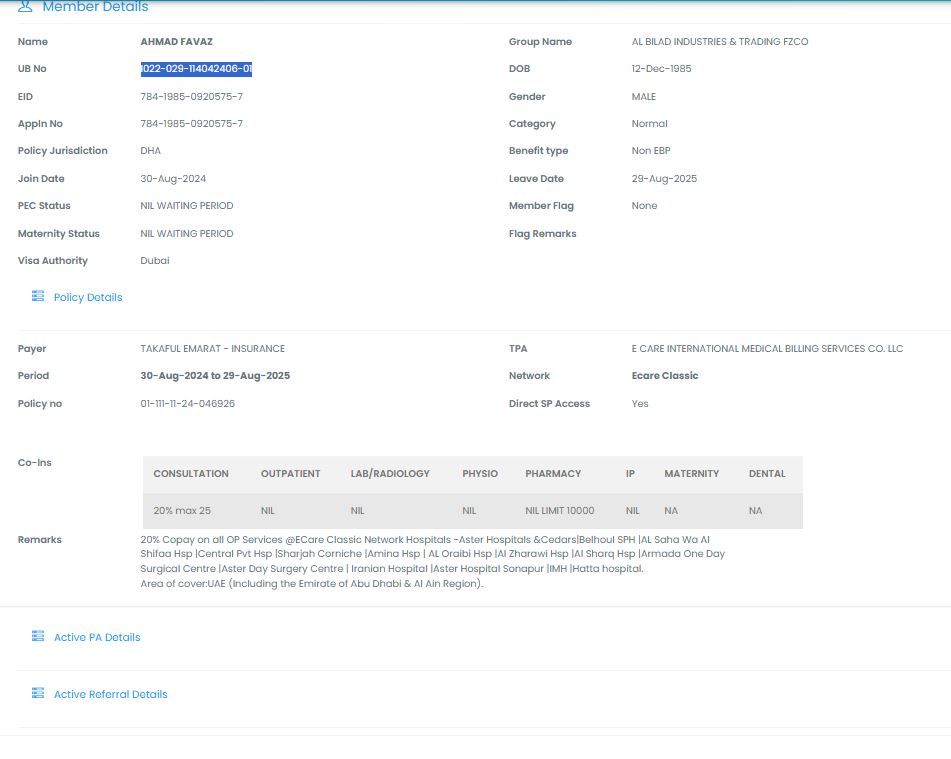The height and width of the screenshot is (759, 951).
Task: Select the 20% max 25 consultation cell
Action: [x=182, y=511]
